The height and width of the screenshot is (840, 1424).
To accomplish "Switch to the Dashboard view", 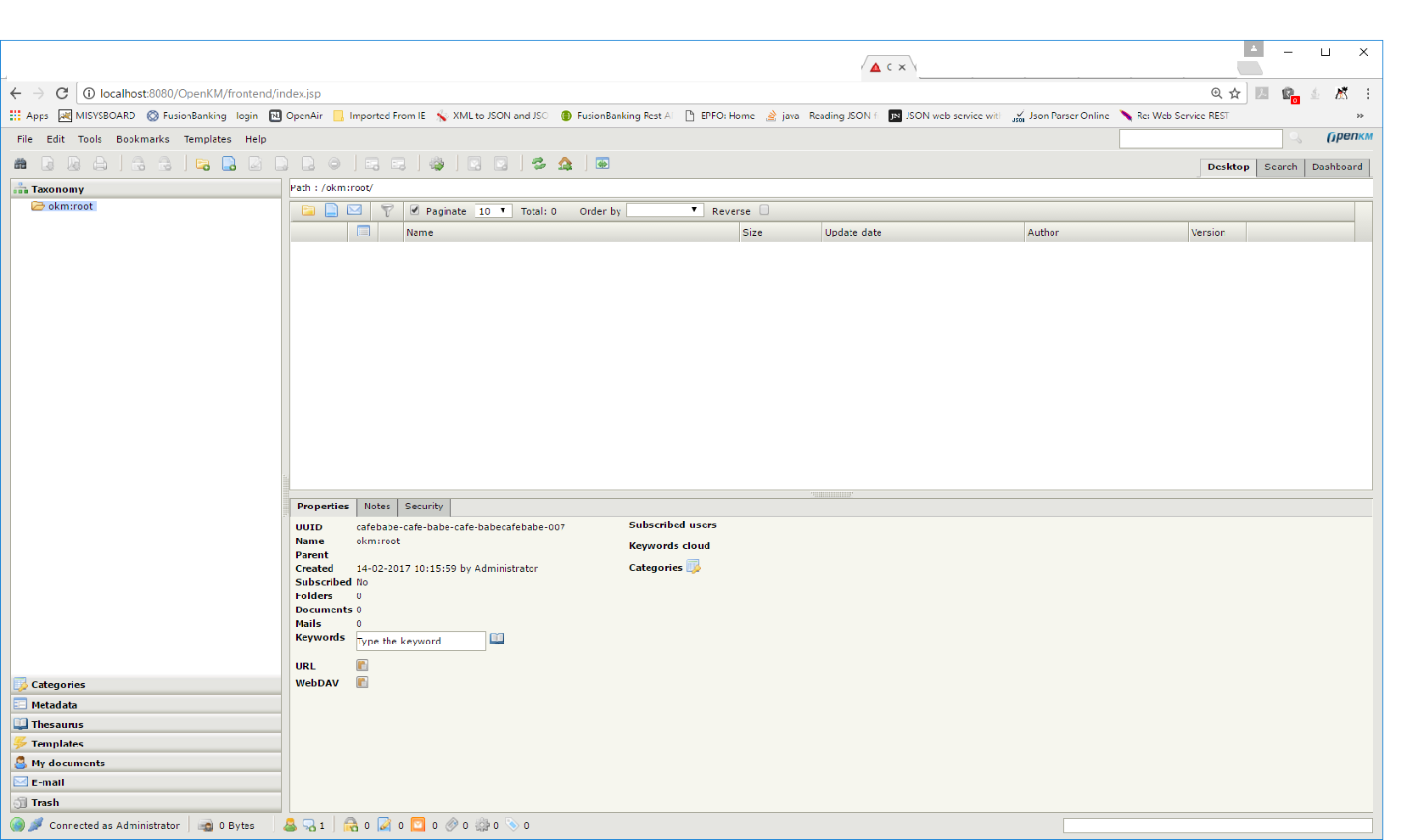I will pos(1337,167).
